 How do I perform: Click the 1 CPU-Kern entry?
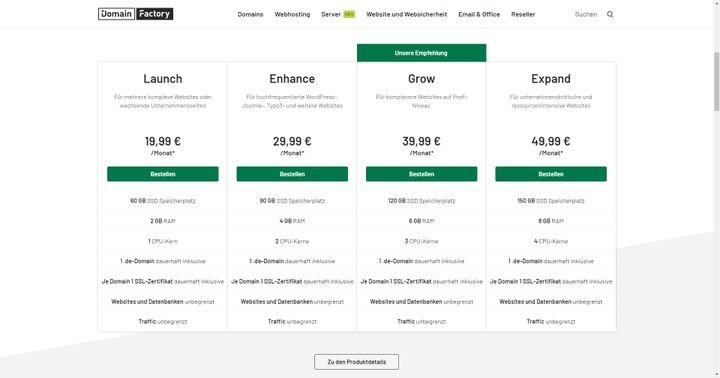click(x=163, y=241)
